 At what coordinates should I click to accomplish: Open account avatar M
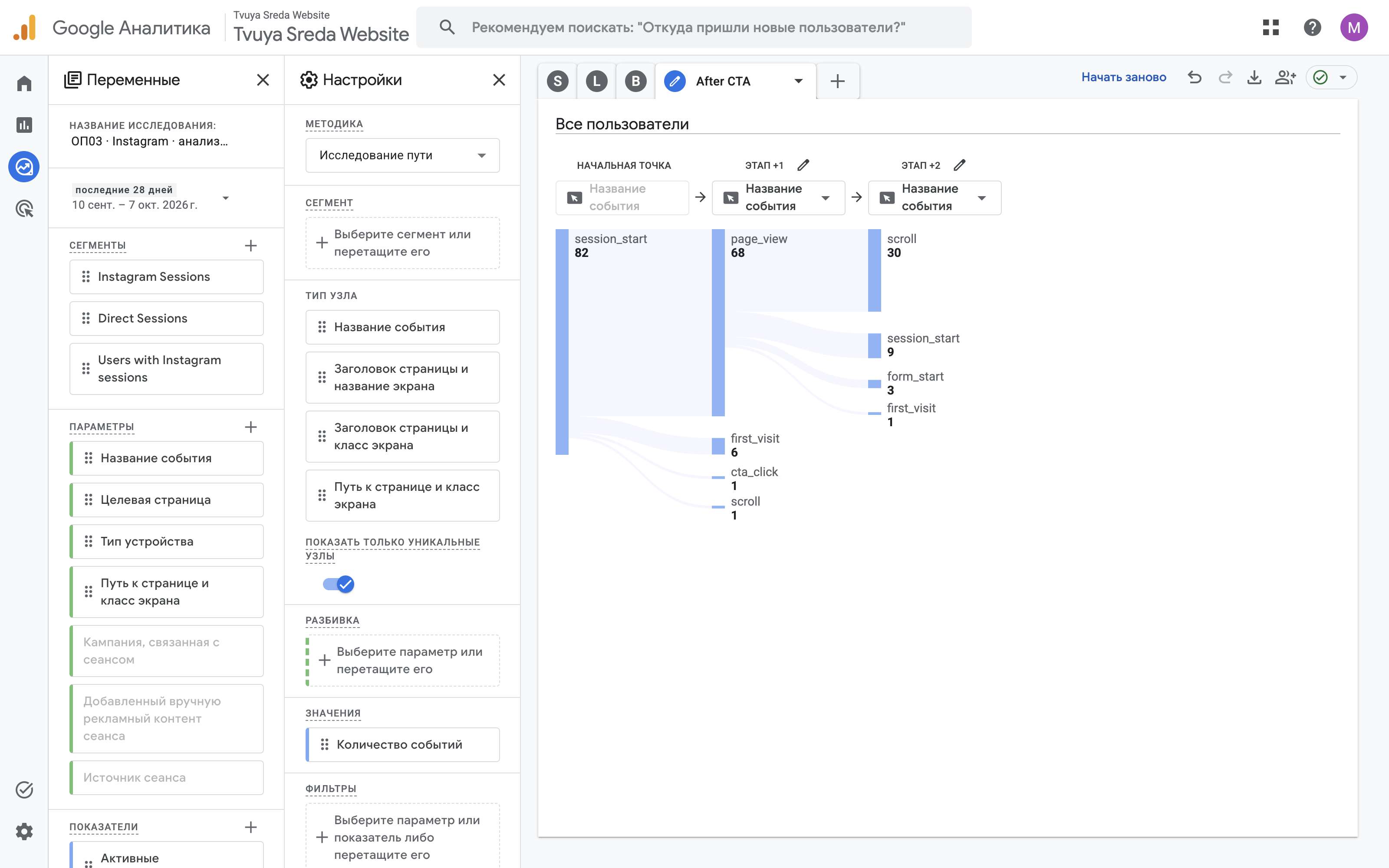coord(1354,27)
